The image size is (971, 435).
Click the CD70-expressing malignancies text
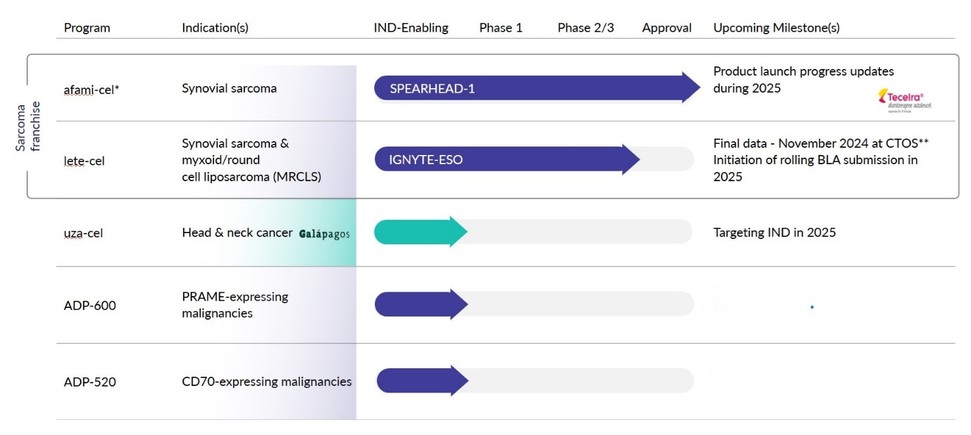pyautogui.click(x=266, y=381)
